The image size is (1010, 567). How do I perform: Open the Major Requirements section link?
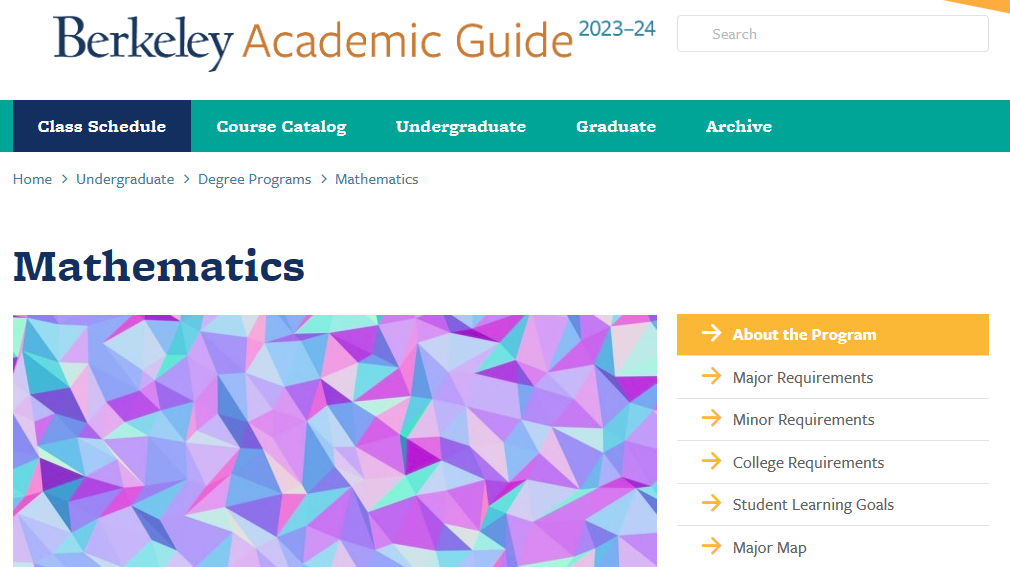(803, 378)
